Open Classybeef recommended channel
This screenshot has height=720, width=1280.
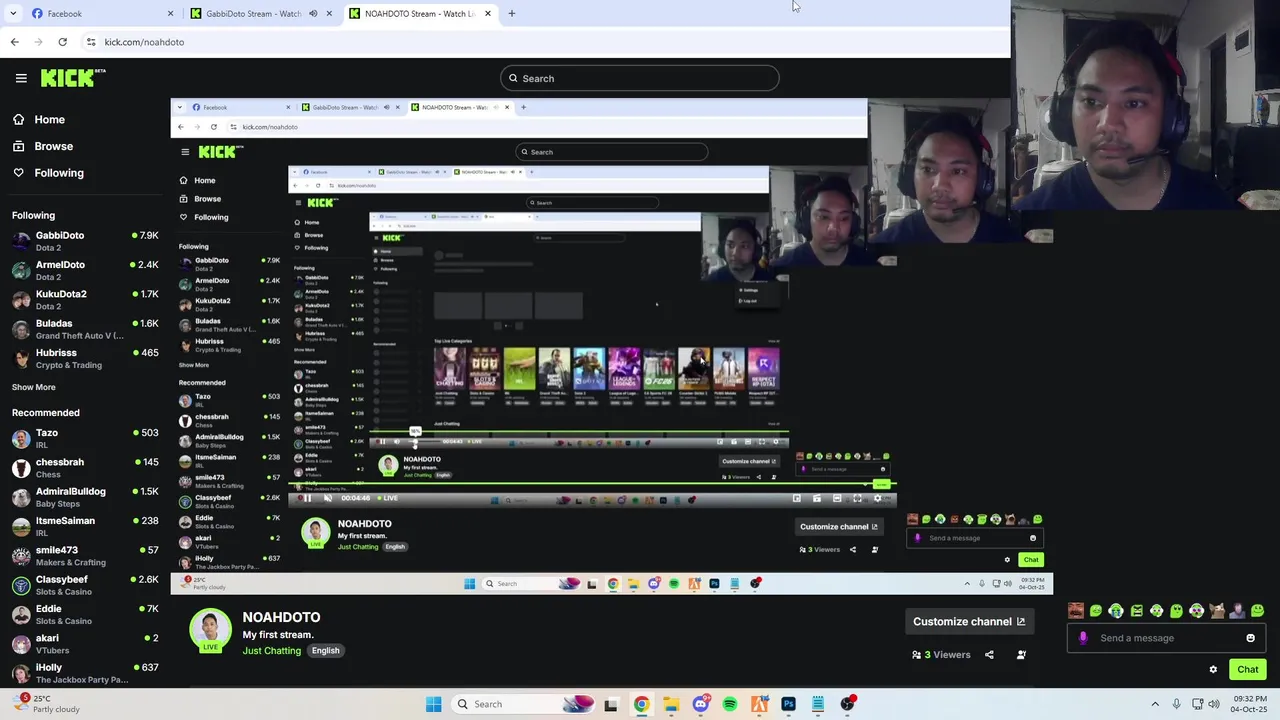pos(85,585)
